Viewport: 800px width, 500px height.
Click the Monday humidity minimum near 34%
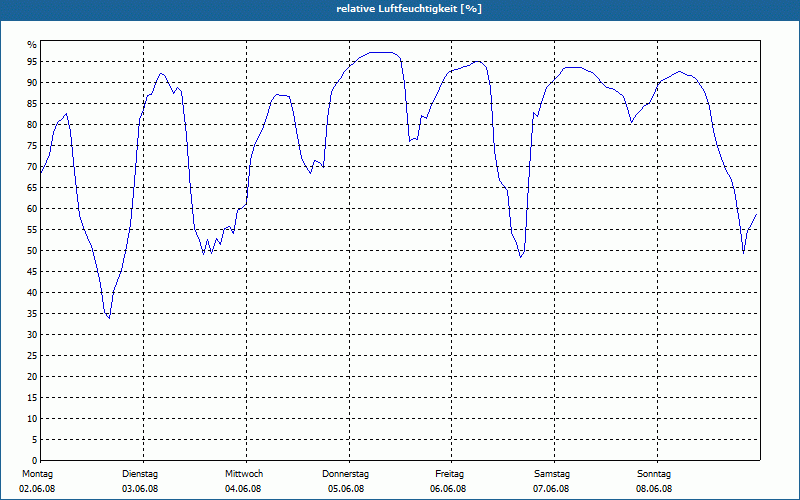[x=109, y=317]
